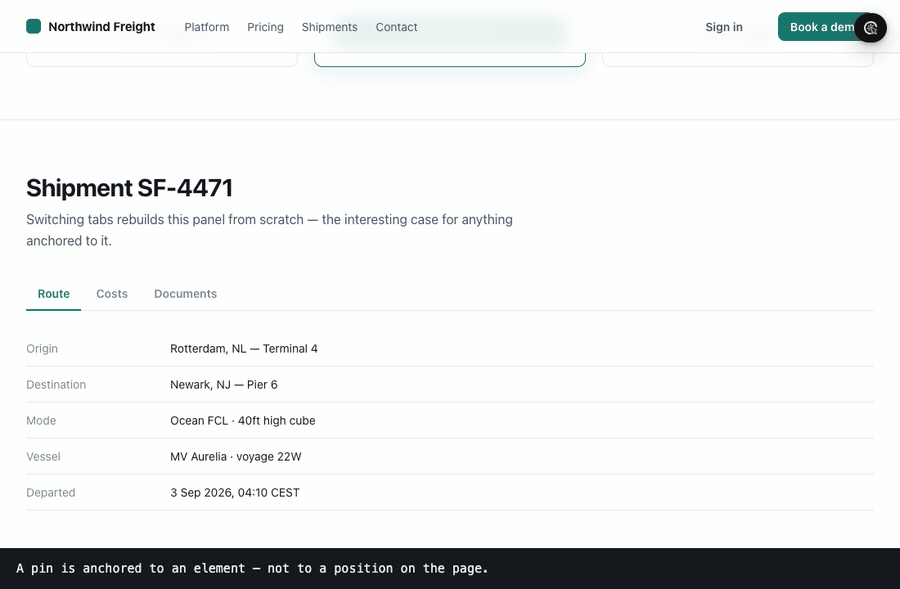Image resolution: width=900 pixels, height=589 pixels.
Task: Go to Pricing in the navbar
Action: point(265,27)
